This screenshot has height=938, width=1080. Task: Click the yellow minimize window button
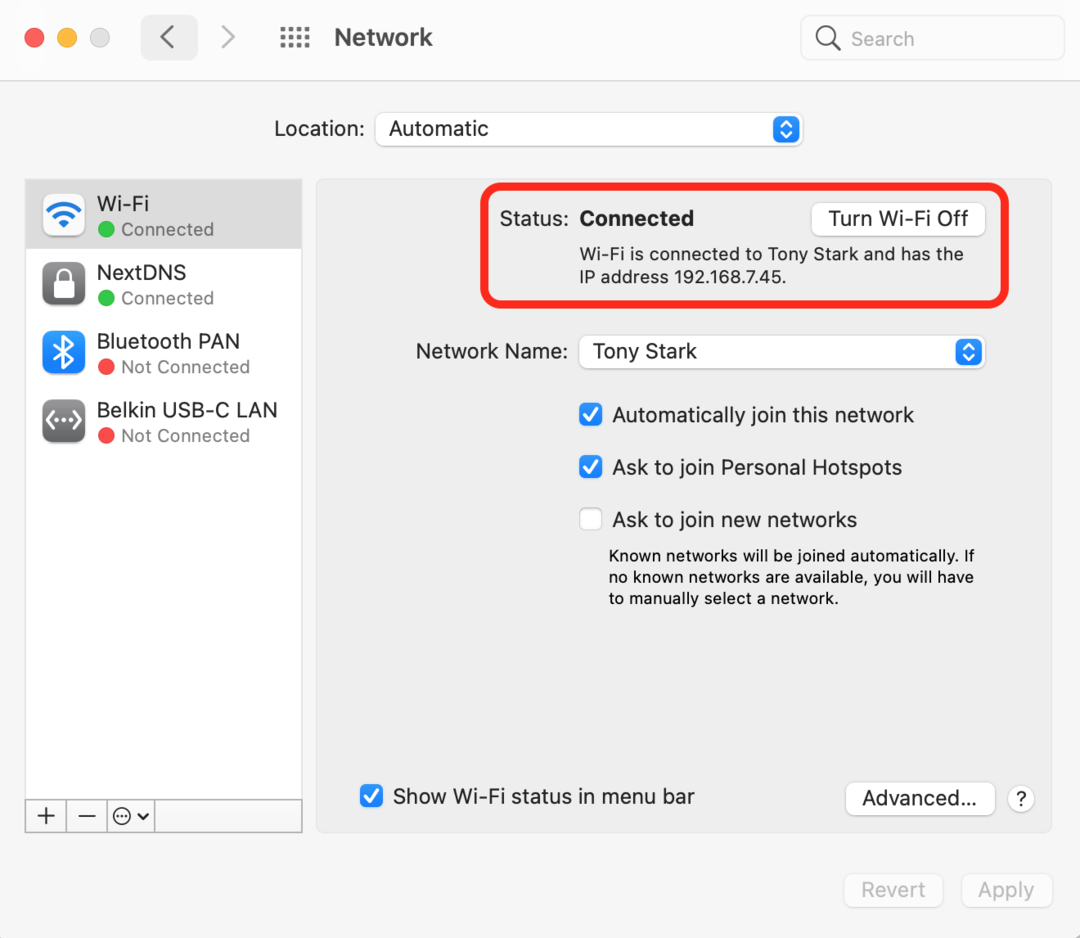67,37
